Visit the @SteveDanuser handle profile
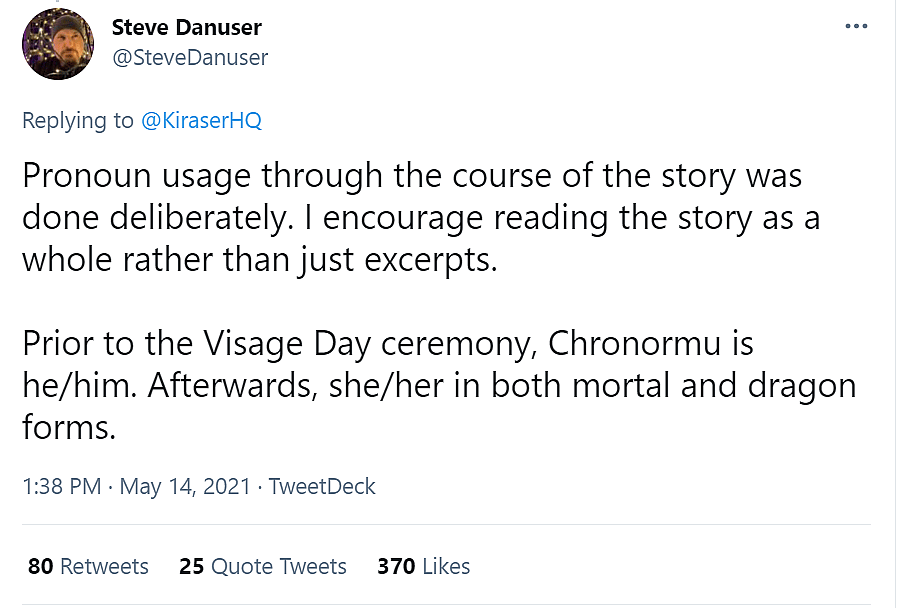899x608 pixels. click(x=190, y=57)
